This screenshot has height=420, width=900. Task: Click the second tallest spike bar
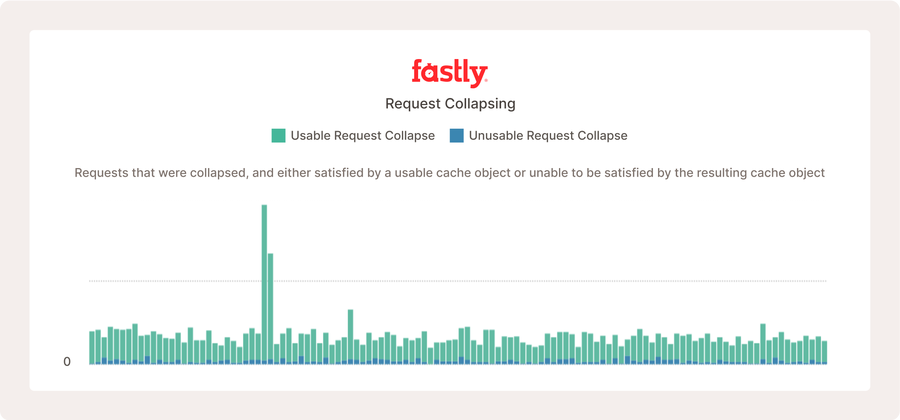point(270,309)
